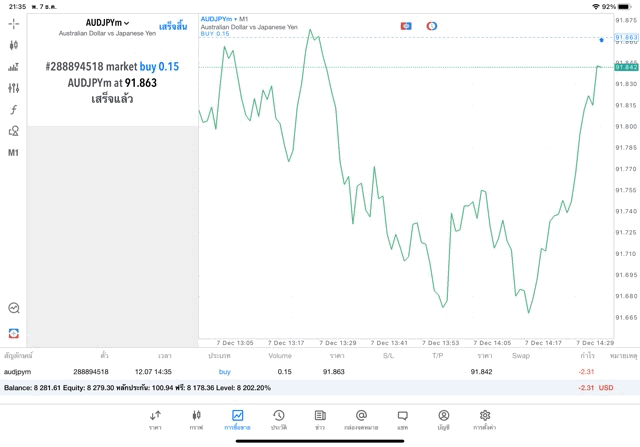Click the 91.875 price axis label
Screen dimensions: 640x447
click(x=626, y=20)
